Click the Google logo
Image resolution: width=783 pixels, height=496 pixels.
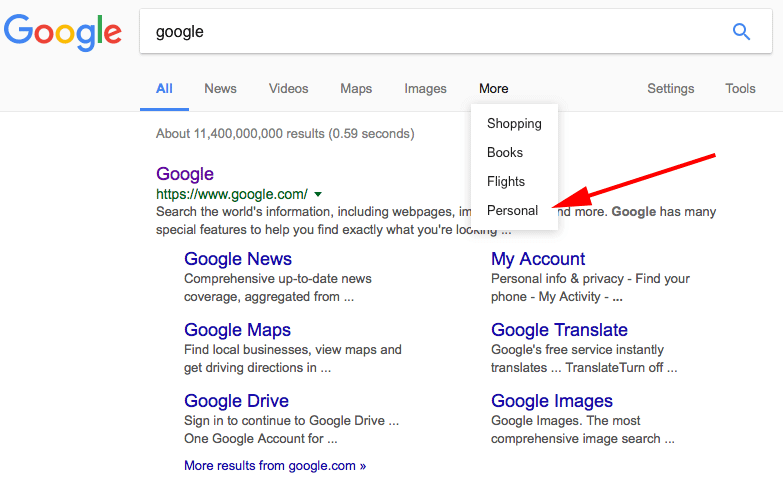tap(63, 32)
